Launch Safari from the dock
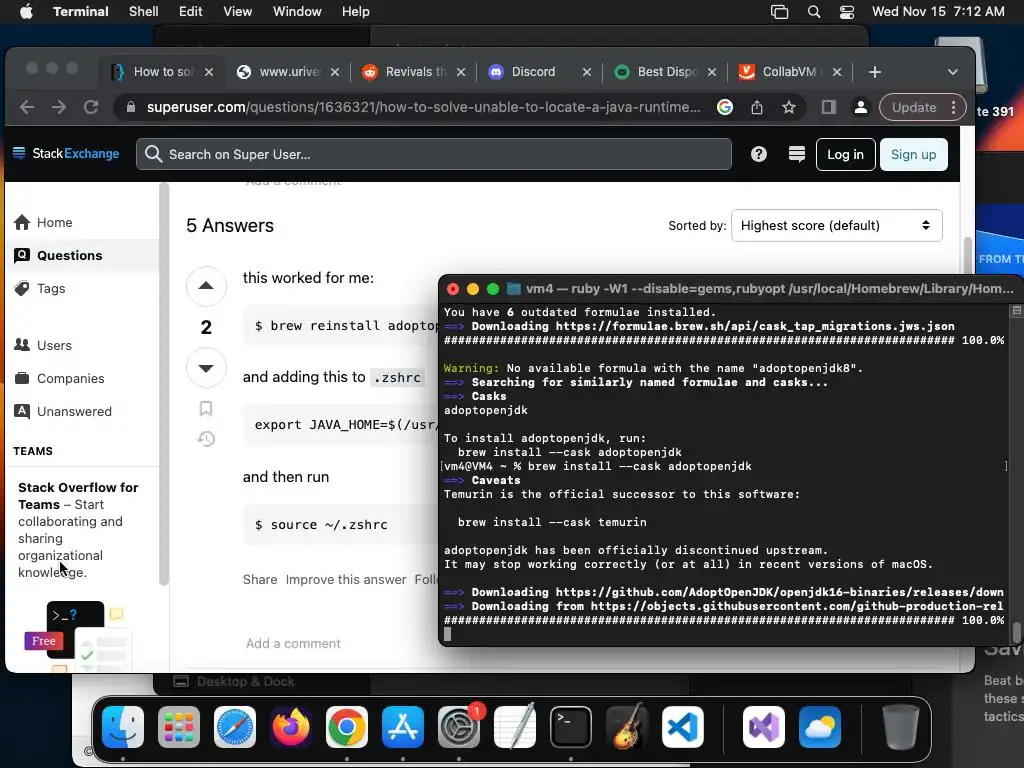Viewport: 1024px width, 768px height. [235, 727]
